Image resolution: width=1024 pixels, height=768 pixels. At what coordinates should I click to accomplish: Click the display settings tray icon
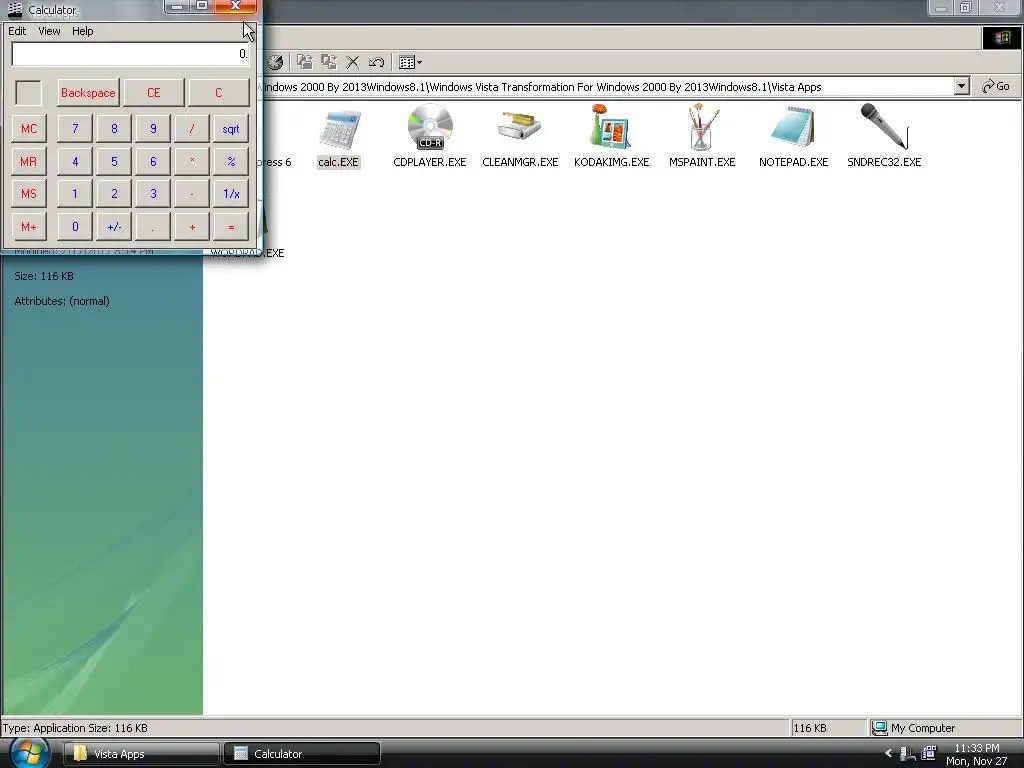click(929, 754)
